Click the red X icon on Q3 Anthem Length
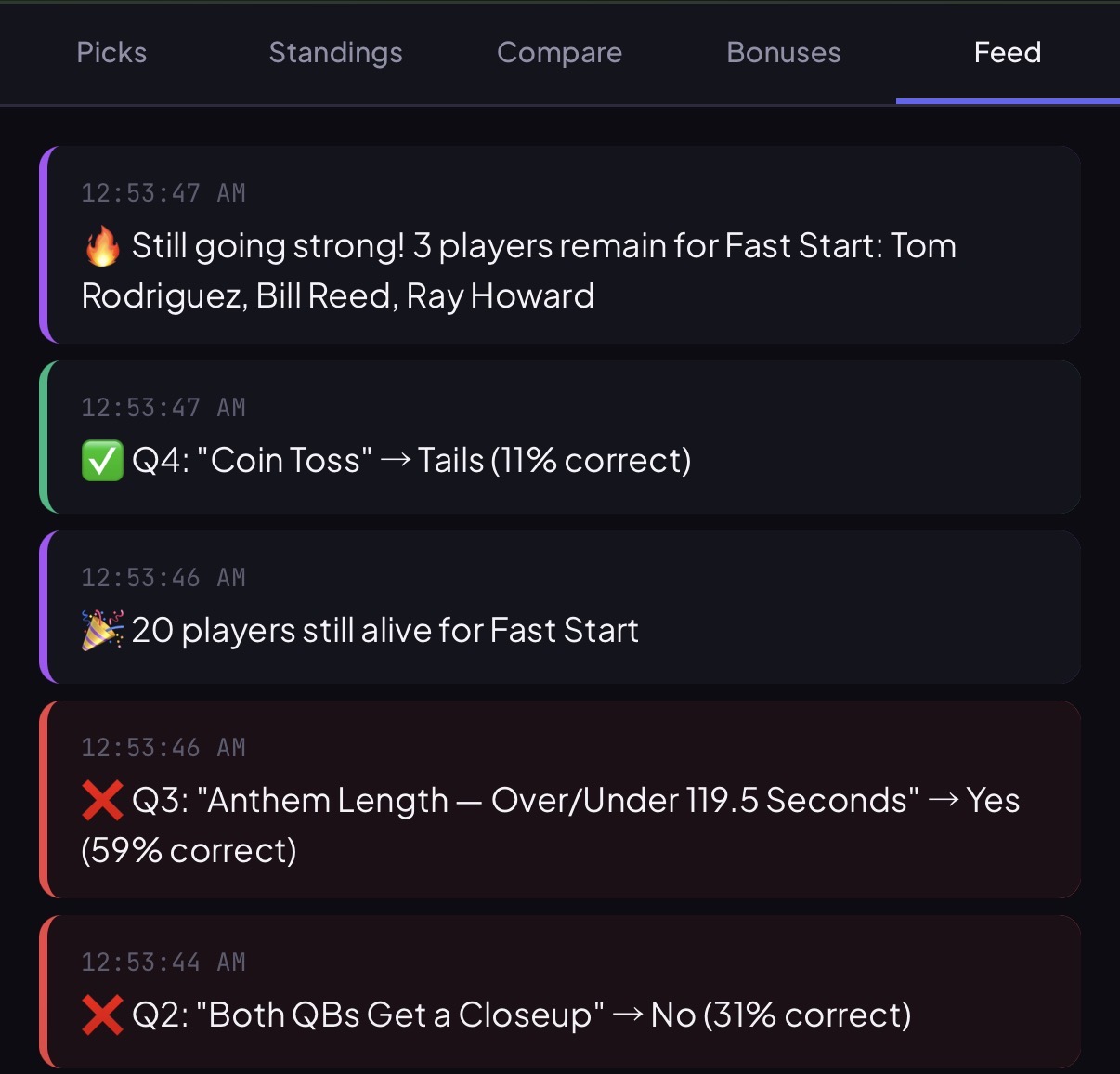Viewport: 1120px width, 1074px height. (x=102, y=800)
